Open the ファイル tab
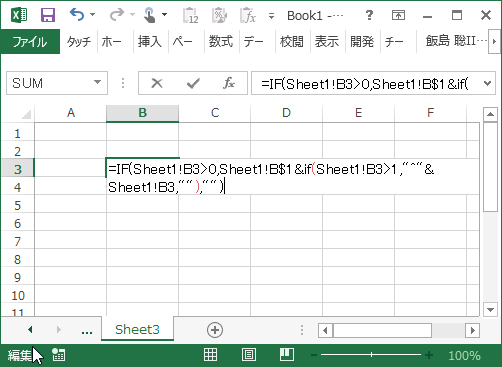Image resolution: width=502 pixels, height=367 pixels. pos(30,41)
